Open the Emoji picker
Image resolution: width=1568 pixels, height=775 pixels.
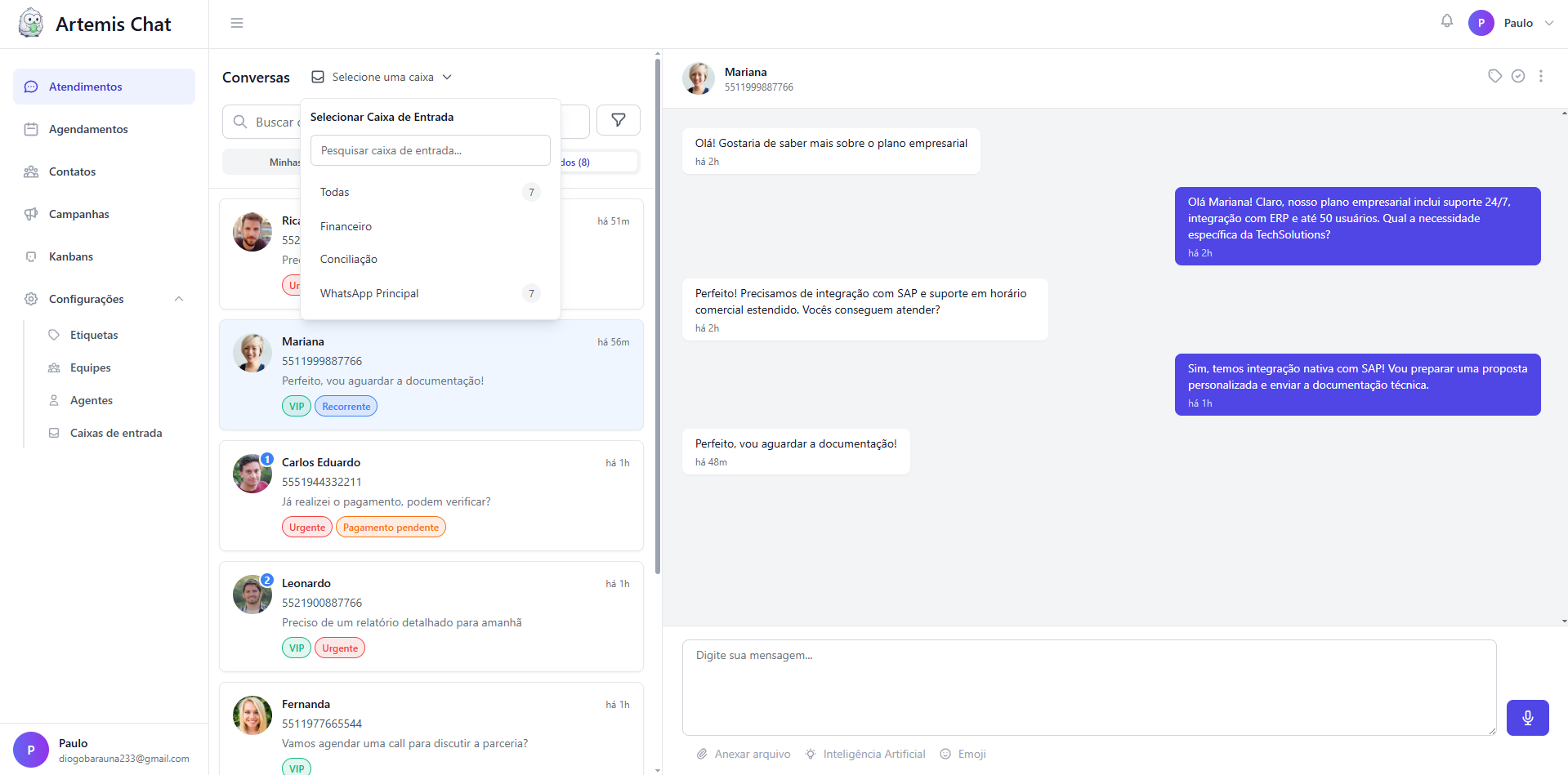(x=963, y=754)
